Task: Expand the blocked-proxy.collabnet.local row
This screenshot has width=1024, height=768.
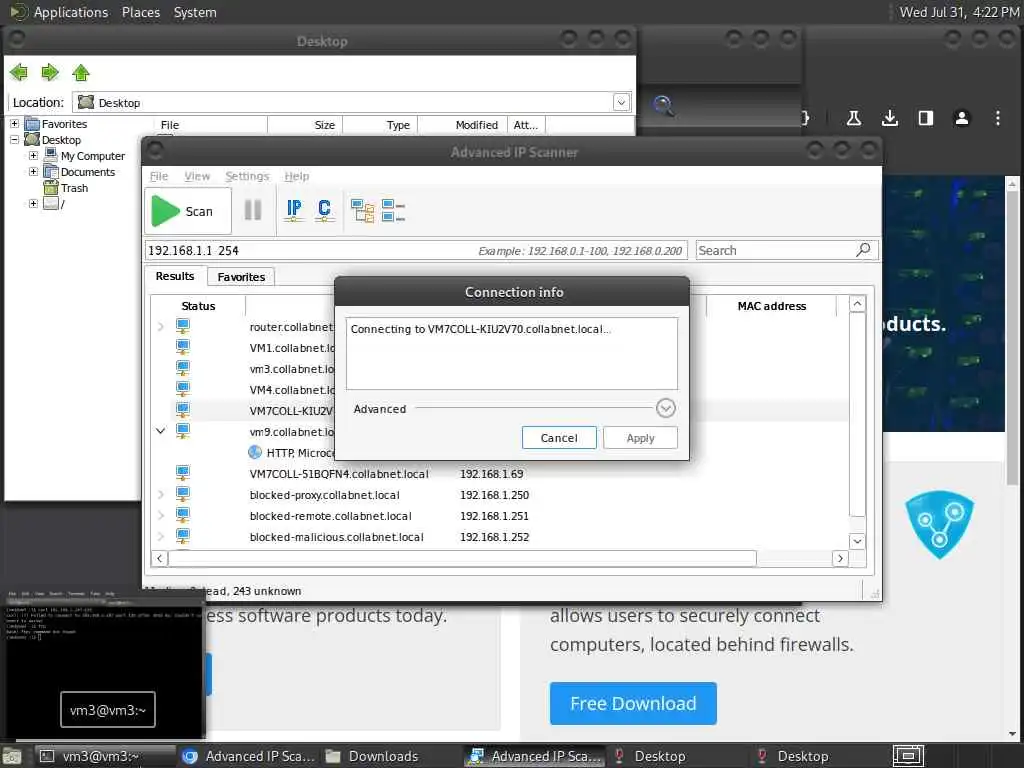Action: click(161, 494)
